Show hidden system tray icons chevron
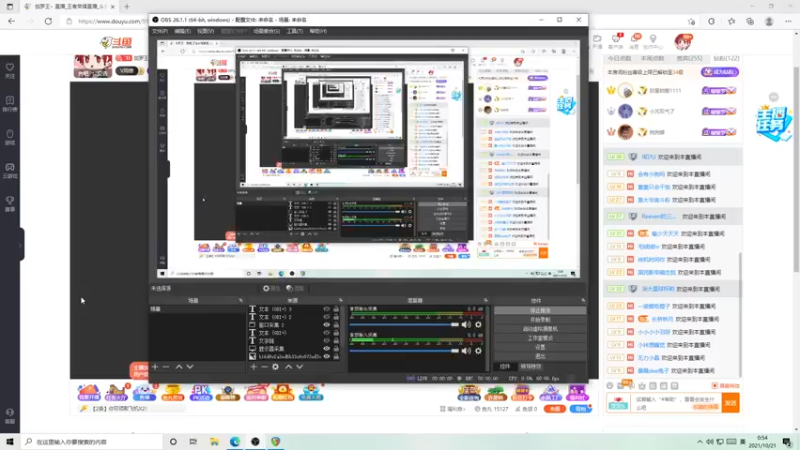 (x=699, y=442)
